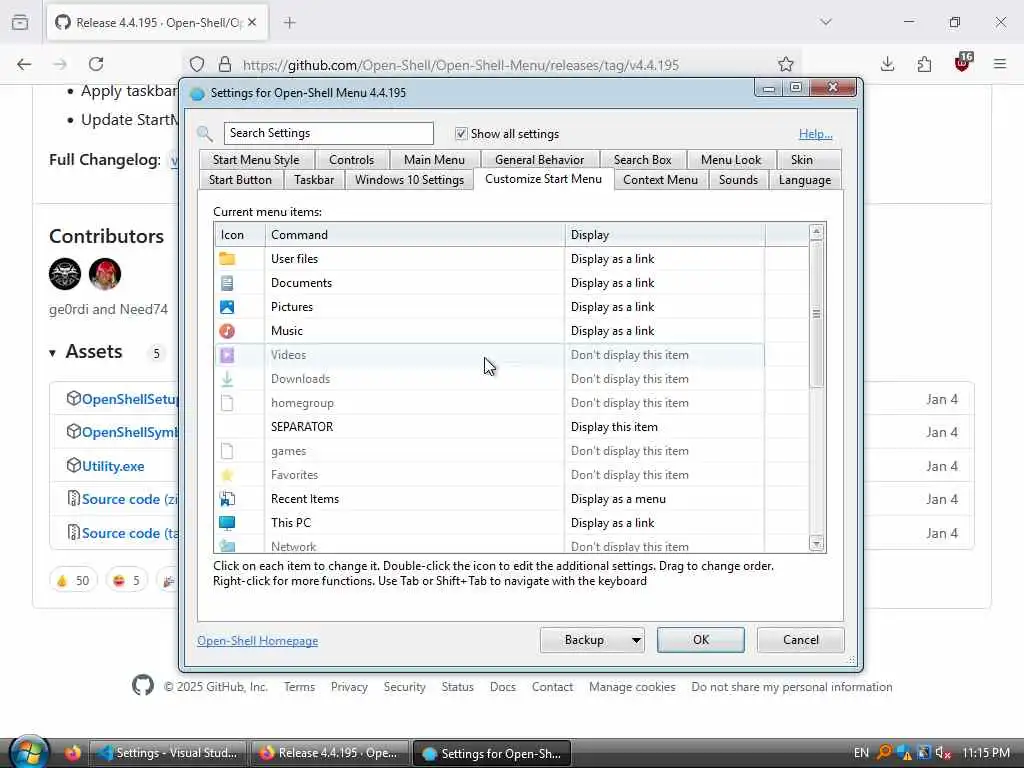Change the Recent Items display setting

[664, 499]
